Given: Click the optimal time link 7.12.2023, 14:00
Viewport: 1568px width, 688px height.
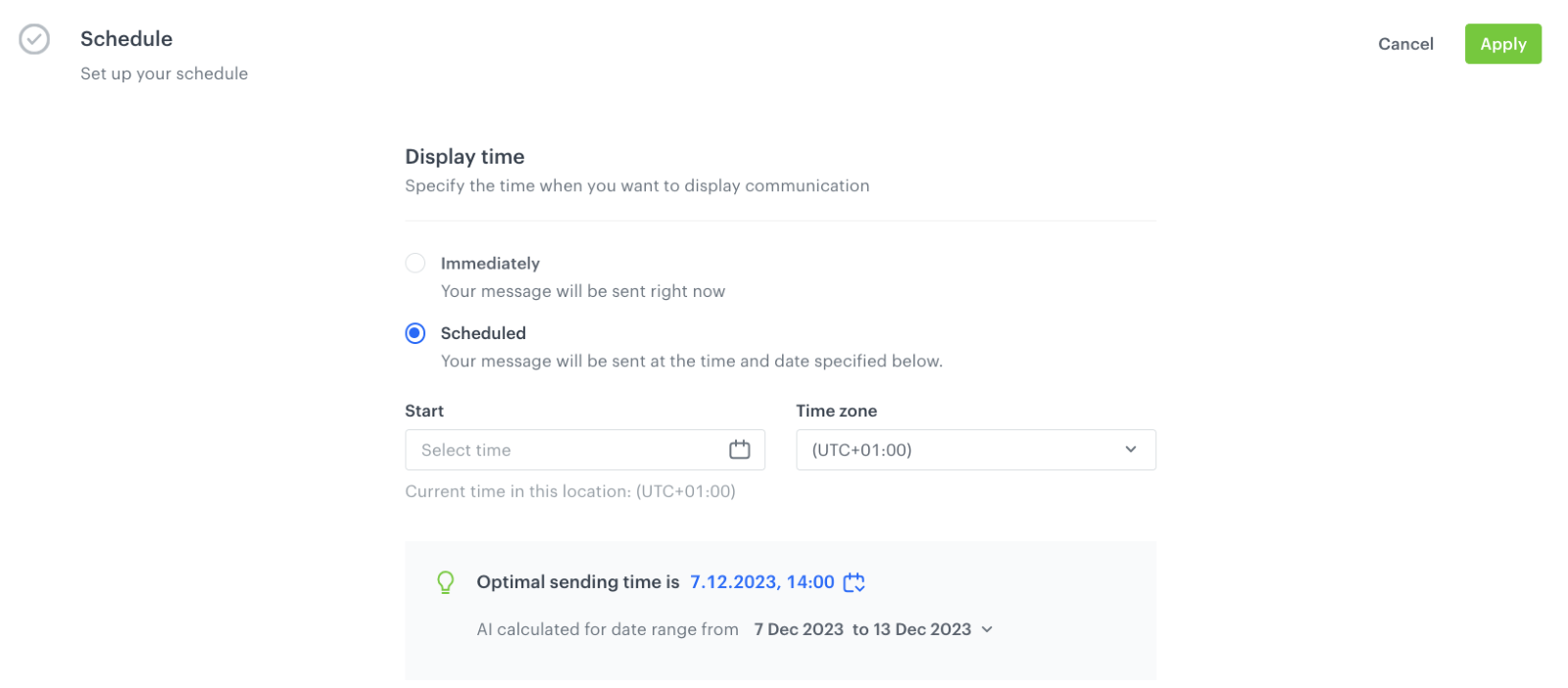Looking at the screenshot, I should pos(761,582).
